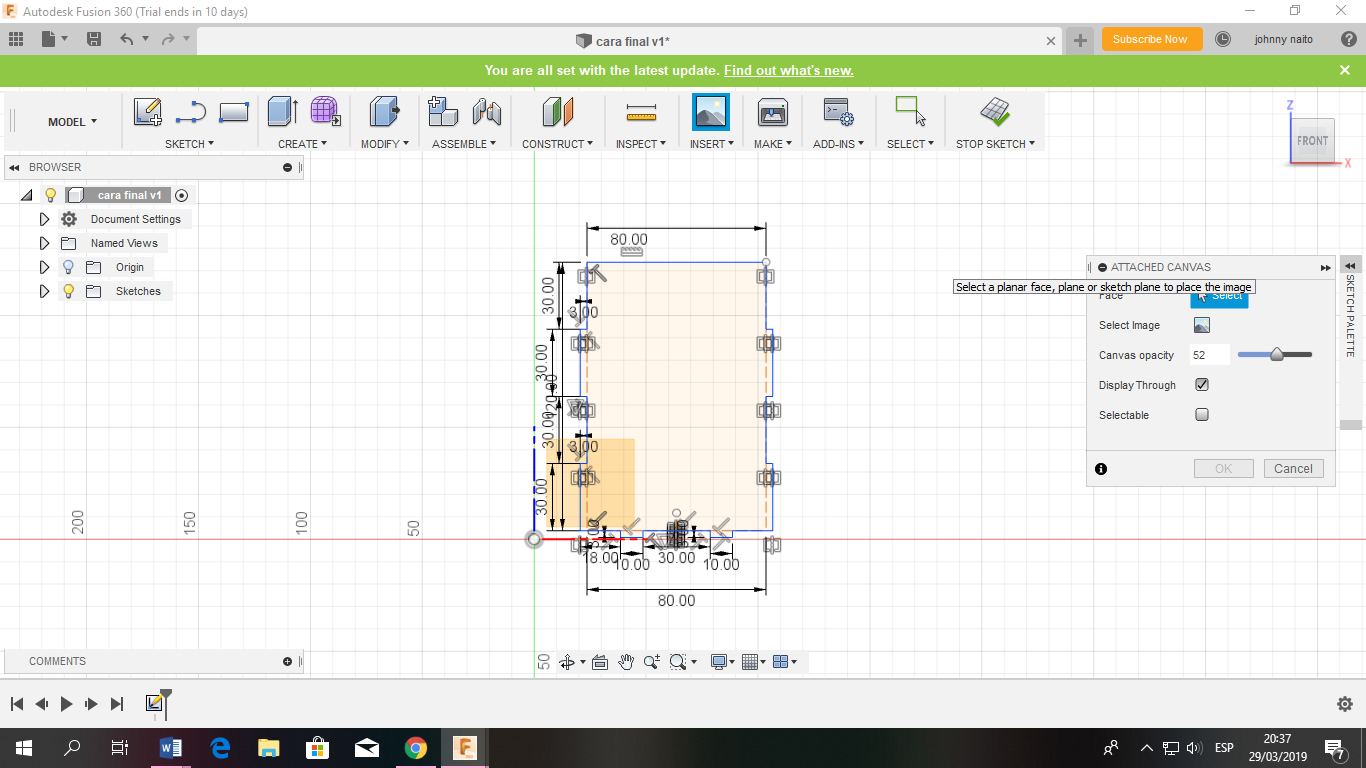
Task: Click the window Select tool icon
Action: click(x=910, y=111)
